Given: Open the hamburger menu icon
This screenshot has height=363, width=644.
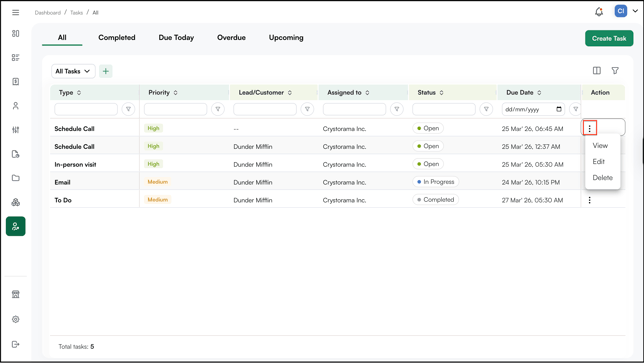Looking at the screenshot, I should (16, 12).
